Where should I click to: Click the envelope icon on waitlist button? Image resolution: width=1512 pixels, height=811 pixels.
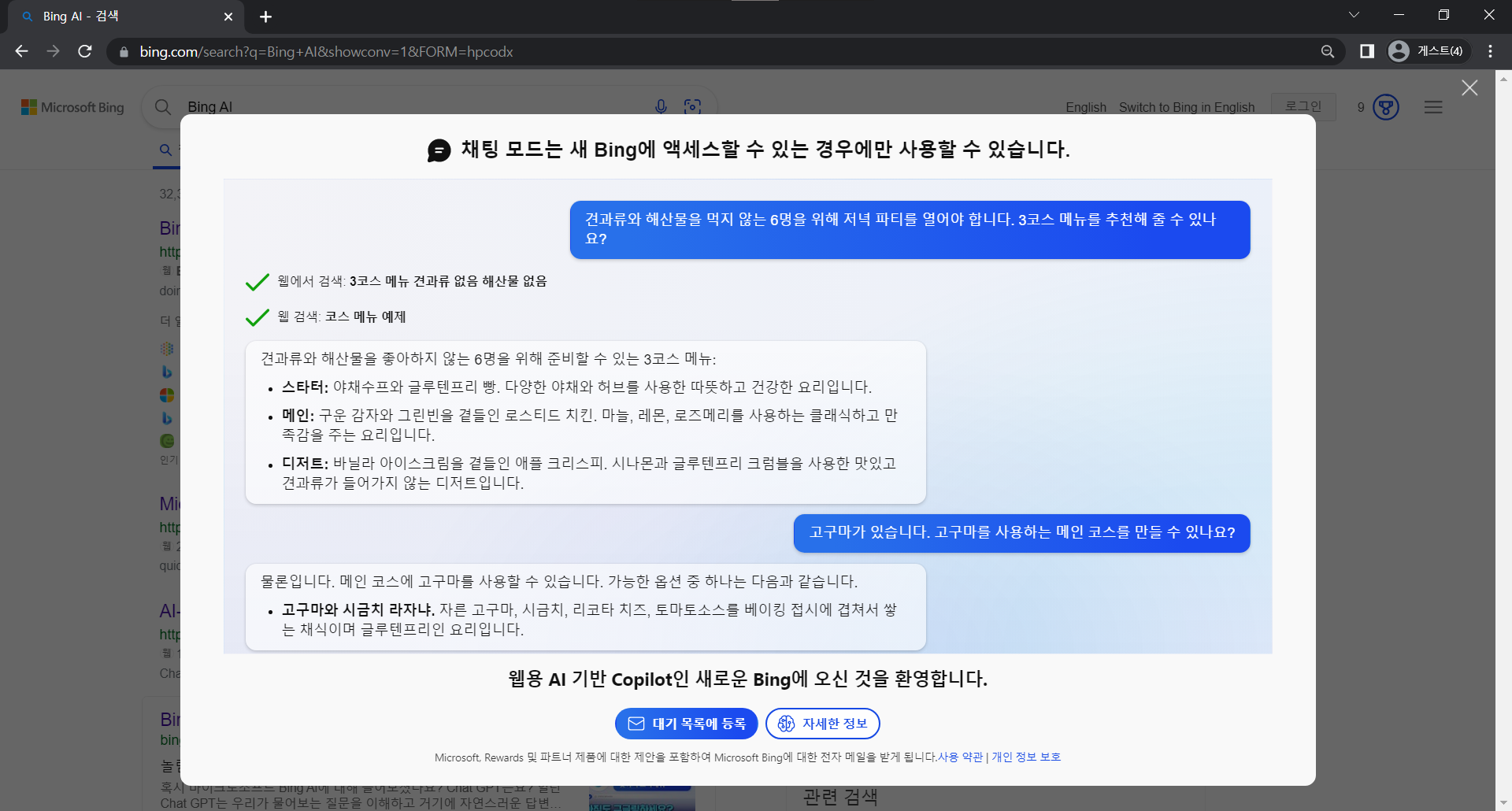pyautogui.click(x=636, y=724)
